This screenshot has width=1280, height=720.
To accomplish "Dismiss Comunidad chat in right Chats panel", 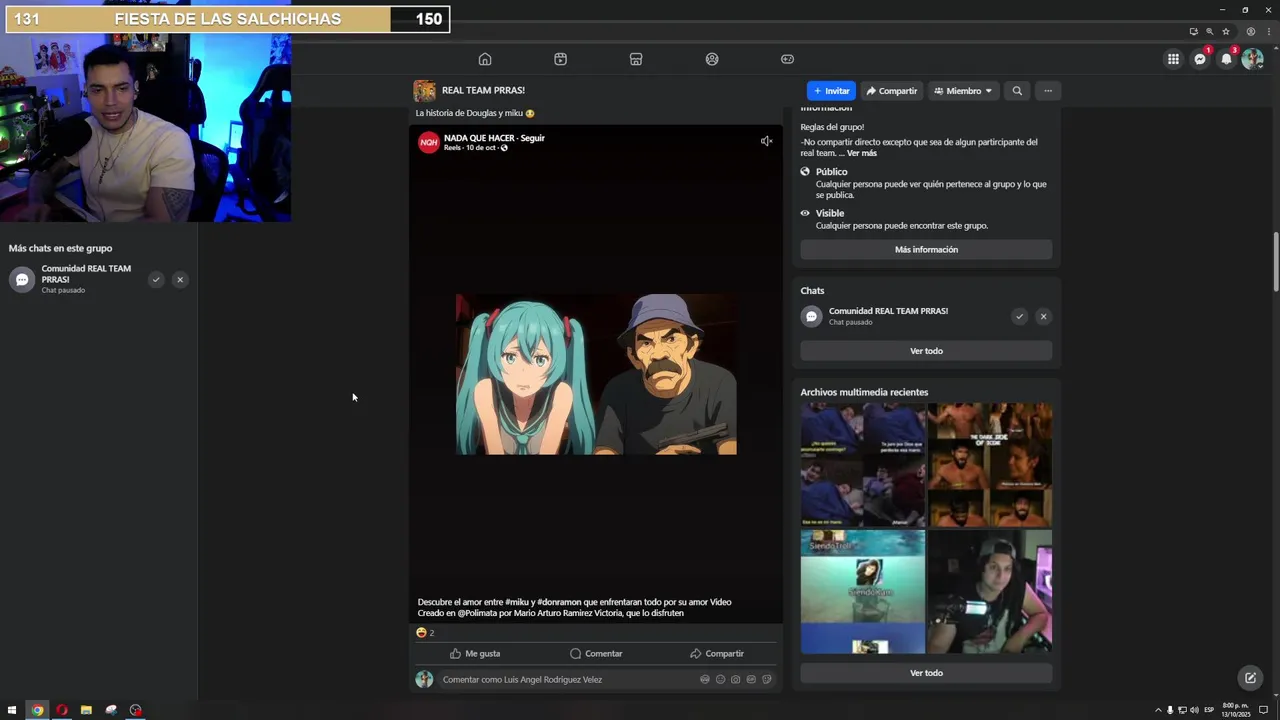I will (x=1043, y=316).
